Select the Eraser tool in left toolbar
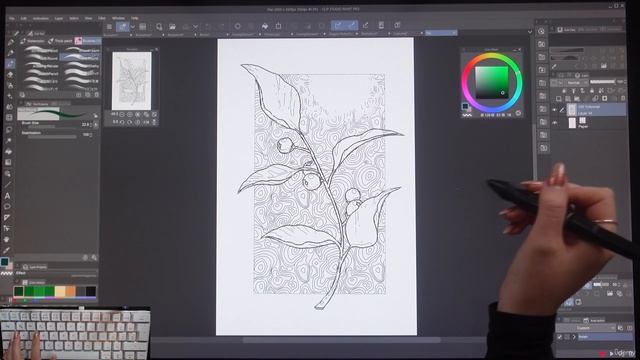Screen dimensions: 640x360 tap(10, 75)
